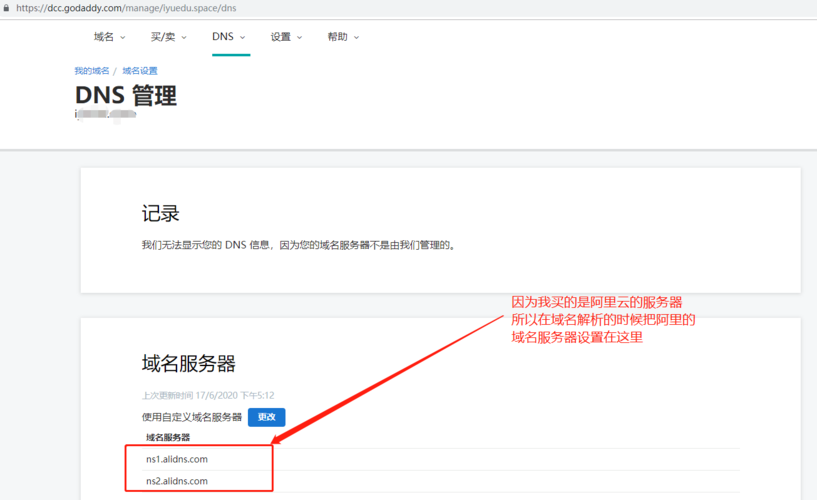Click the last updated timestamp text
The image size is (817, 500).
[x=208, y=395]
